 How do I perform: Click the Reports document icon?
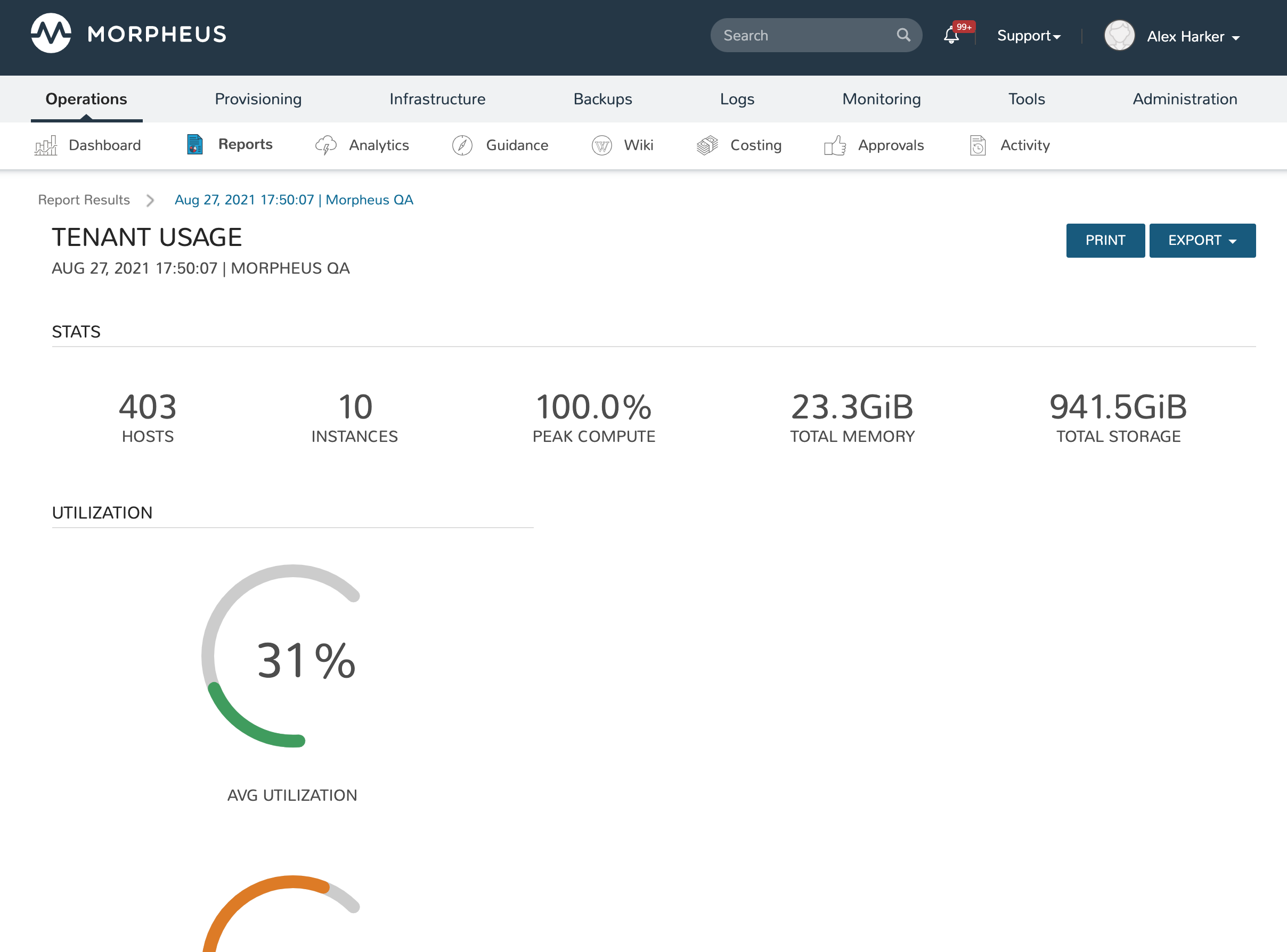point(195,144)
